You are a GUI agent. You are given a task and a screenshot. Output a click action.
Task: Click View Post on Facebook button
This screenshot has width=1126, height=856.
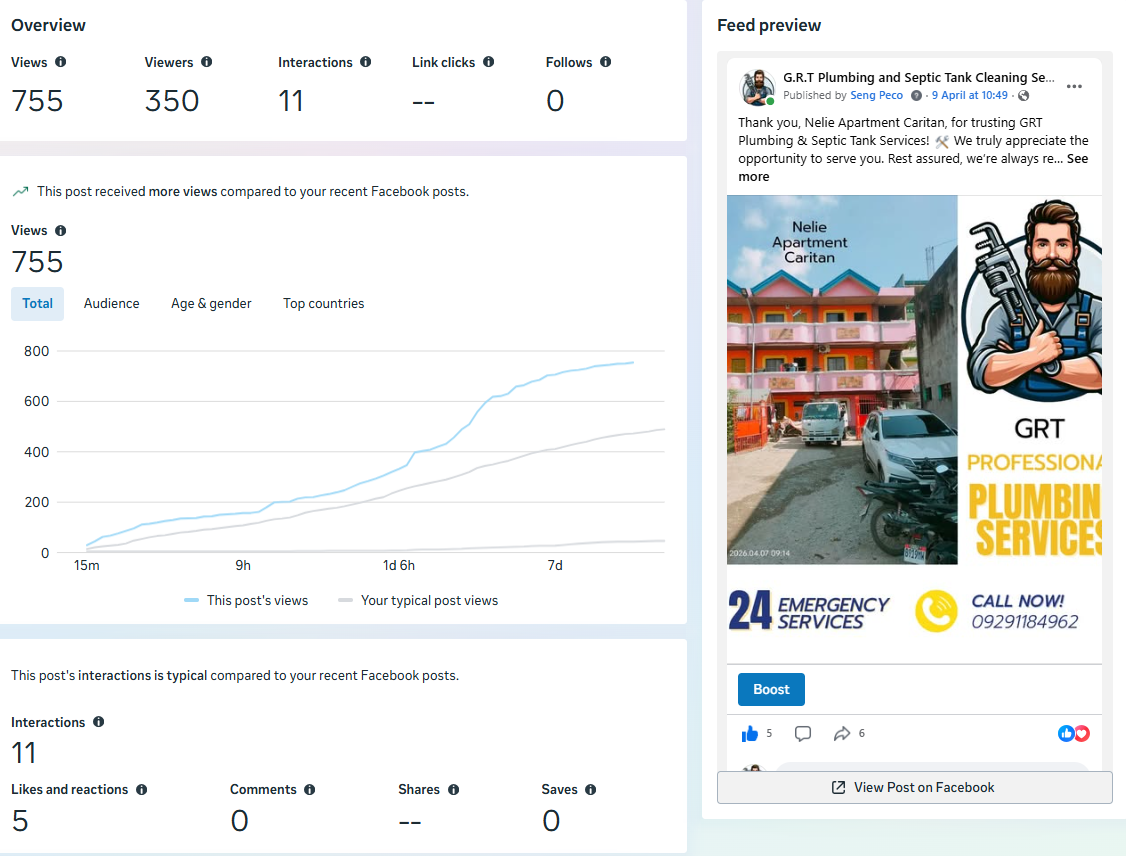tap(914, 787)
